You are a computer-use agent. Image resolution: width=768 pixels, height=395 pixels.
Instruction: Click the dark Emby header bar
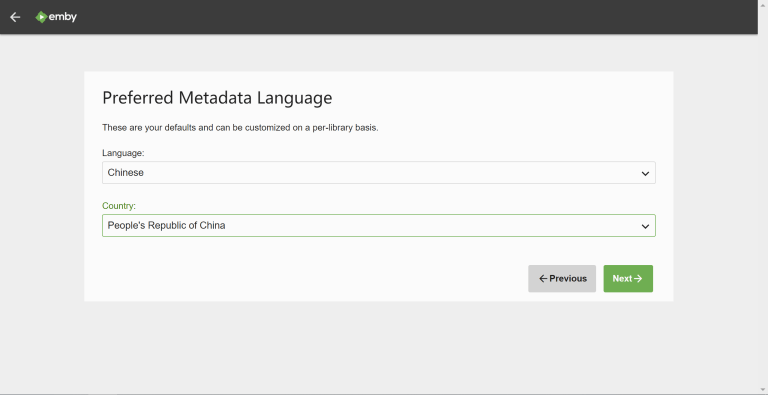392,17
